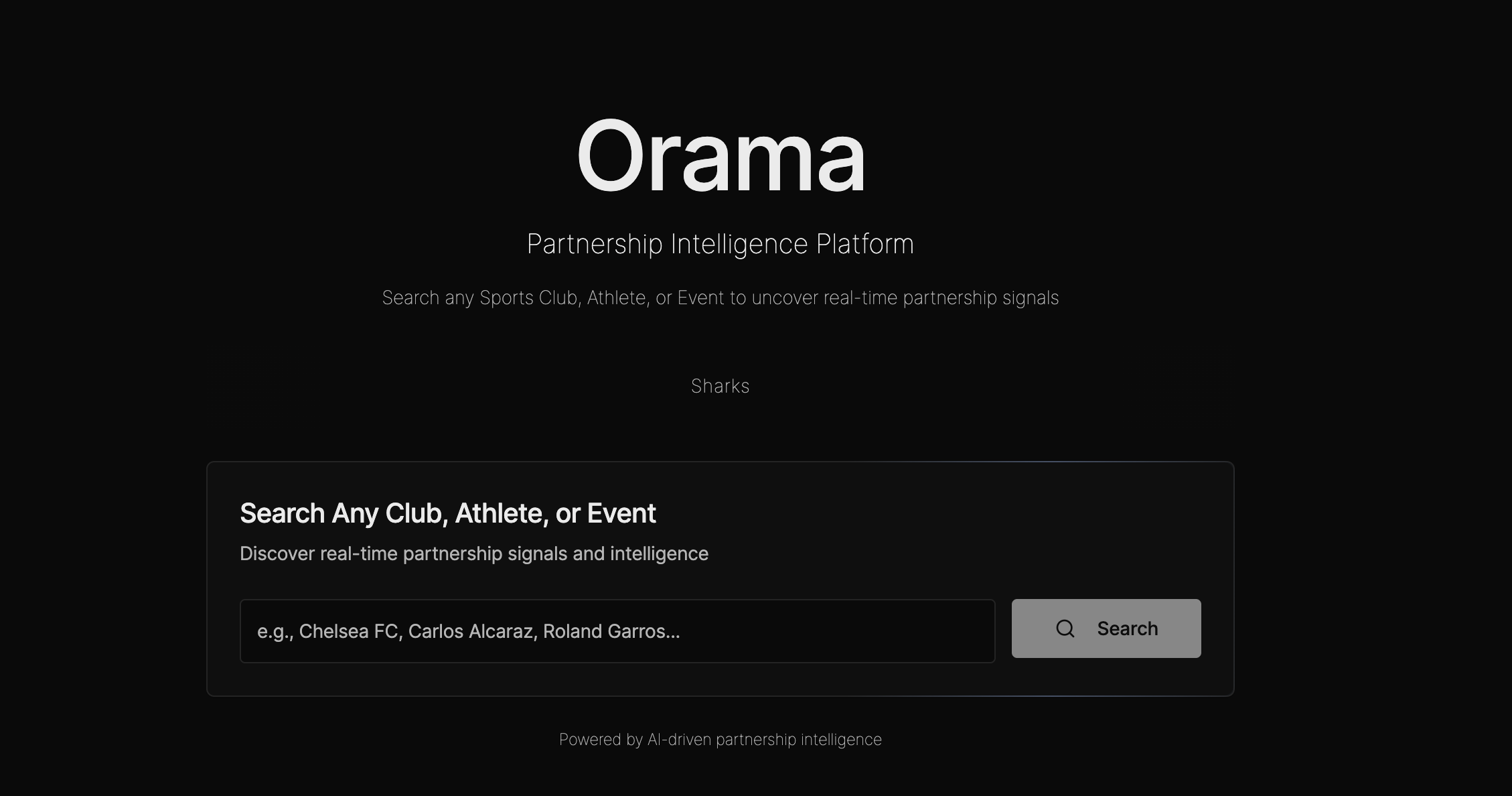Click the large Orama logo title
Screen dimensions: 1512x796
pyautogui.click(x=721, y=157)
